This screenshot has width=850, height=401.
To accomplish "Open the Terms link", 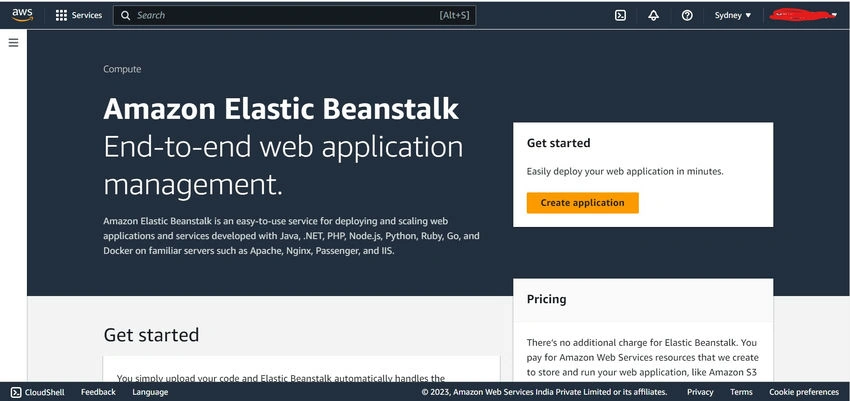I will pos(741,392).
